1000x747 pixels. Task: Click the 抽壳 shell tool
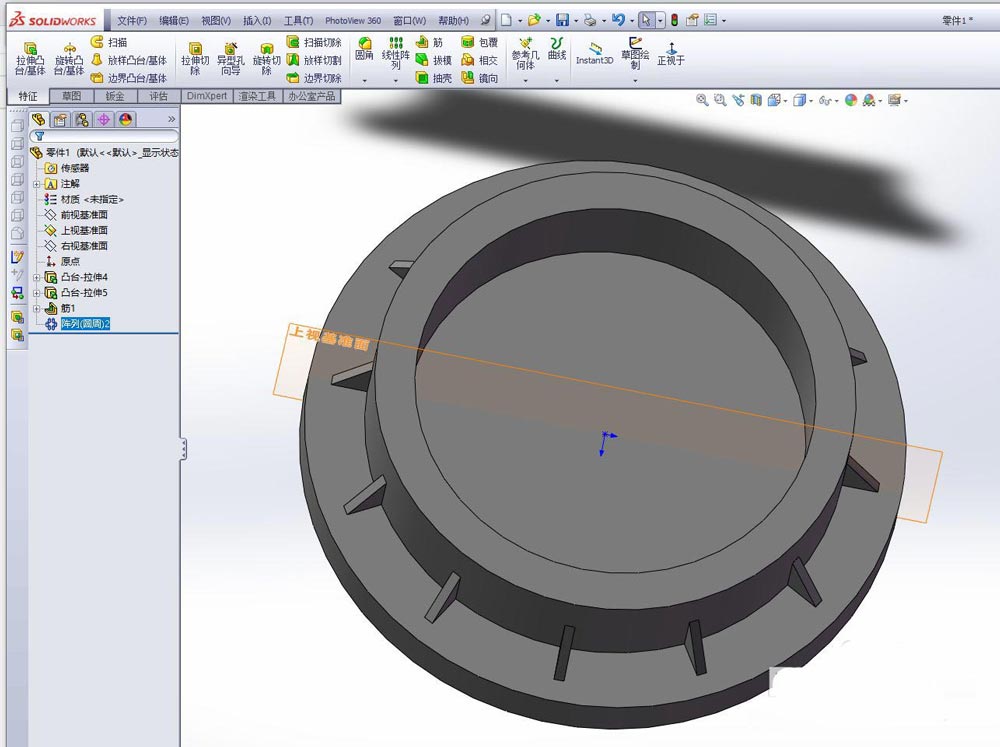point(433,78)
